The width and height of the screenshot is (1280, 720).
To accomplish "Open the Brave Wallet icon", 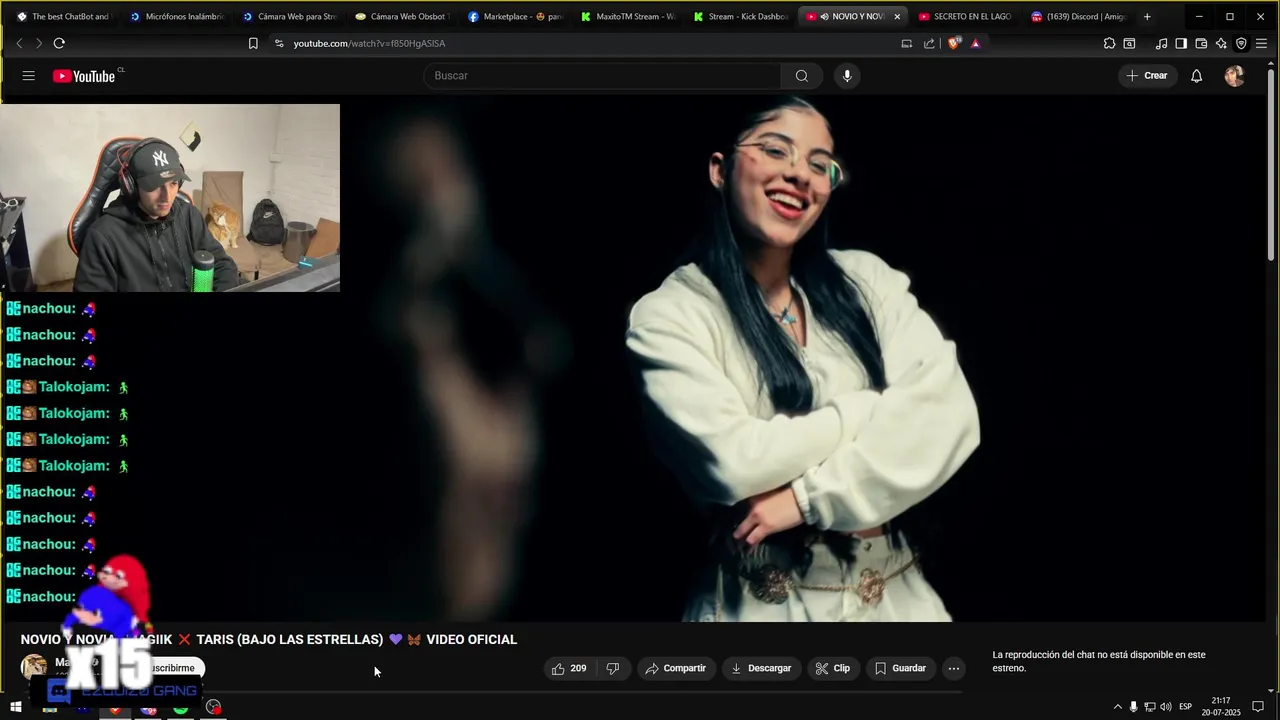I will [x=1201, y=43].
